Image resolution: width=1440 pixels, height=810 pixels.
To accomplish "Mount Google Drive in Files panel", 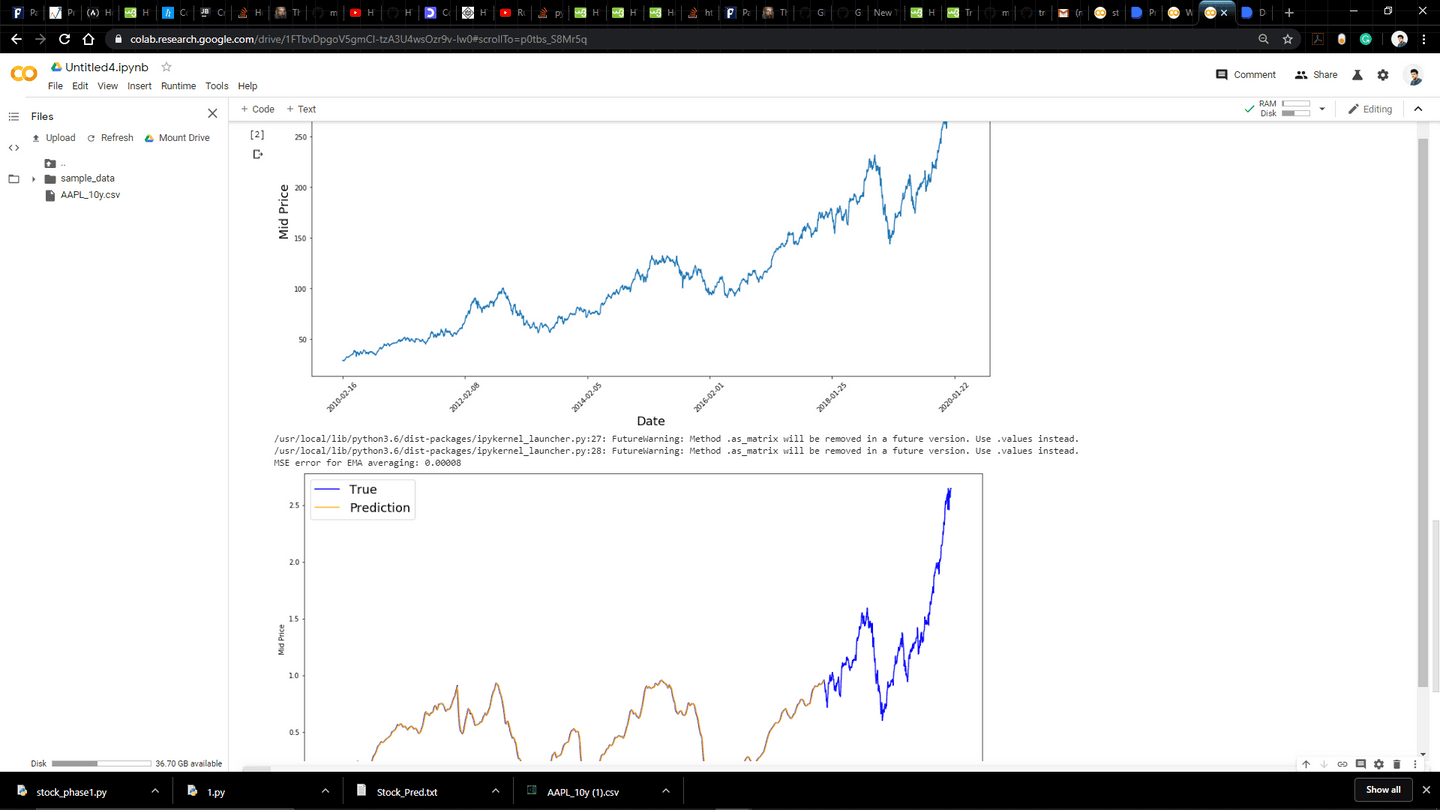I will tap(177, 138).
